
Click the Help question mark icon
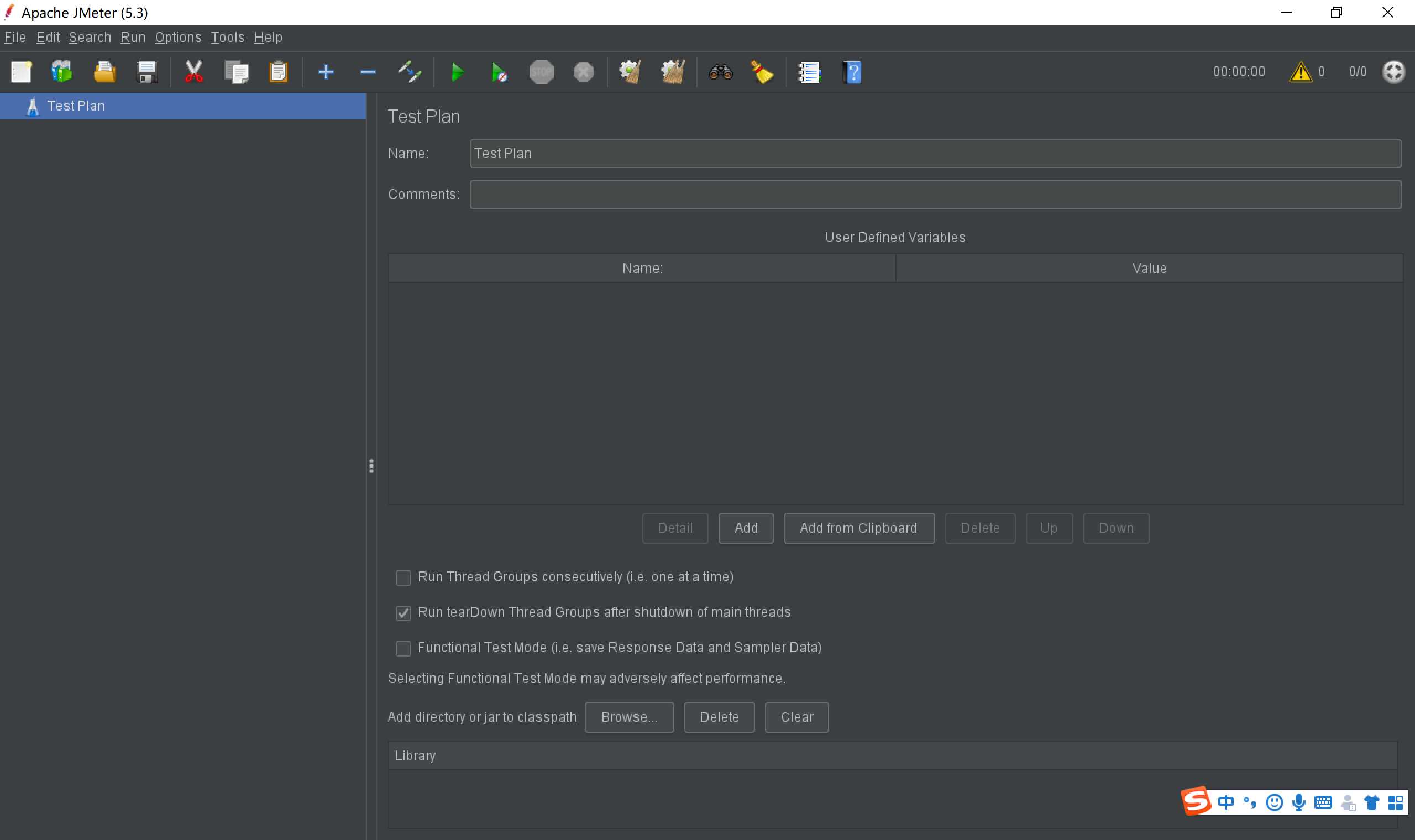click(x=852, y=72)
